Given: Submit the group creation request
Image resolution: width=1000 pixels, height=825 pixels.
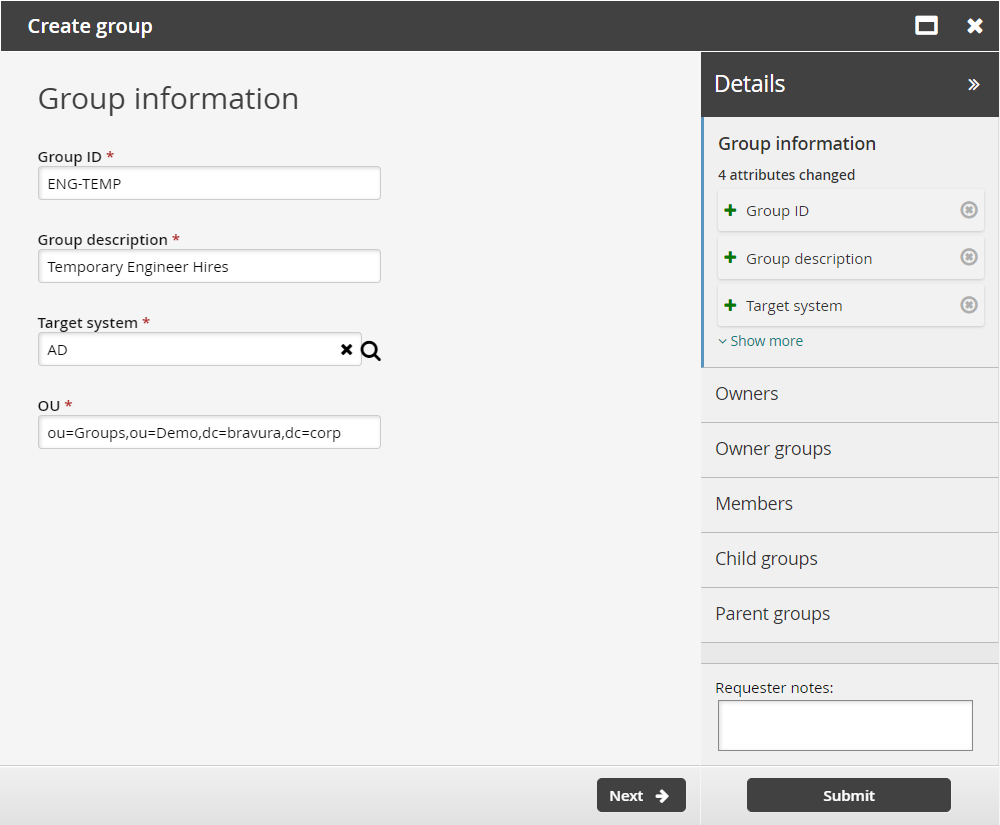Looking at the screenshot, I should pyautogui.click(x=848, y=795).
